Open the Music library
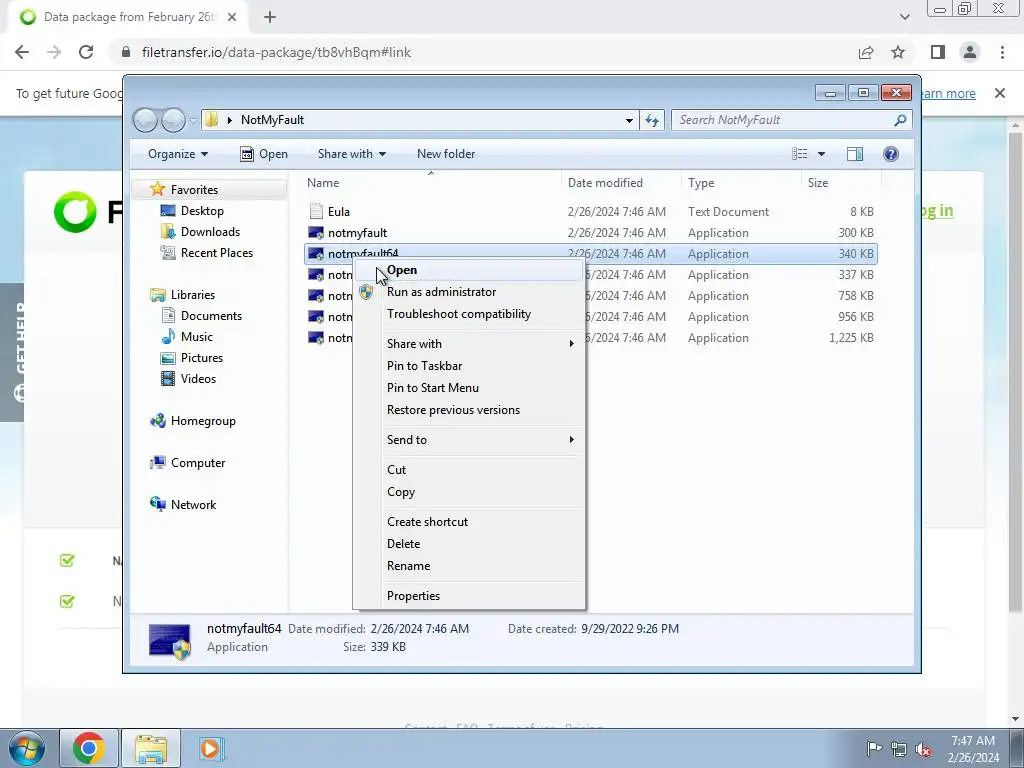The height and width of the screenshot is (768, 1024). tap(187, 337)
